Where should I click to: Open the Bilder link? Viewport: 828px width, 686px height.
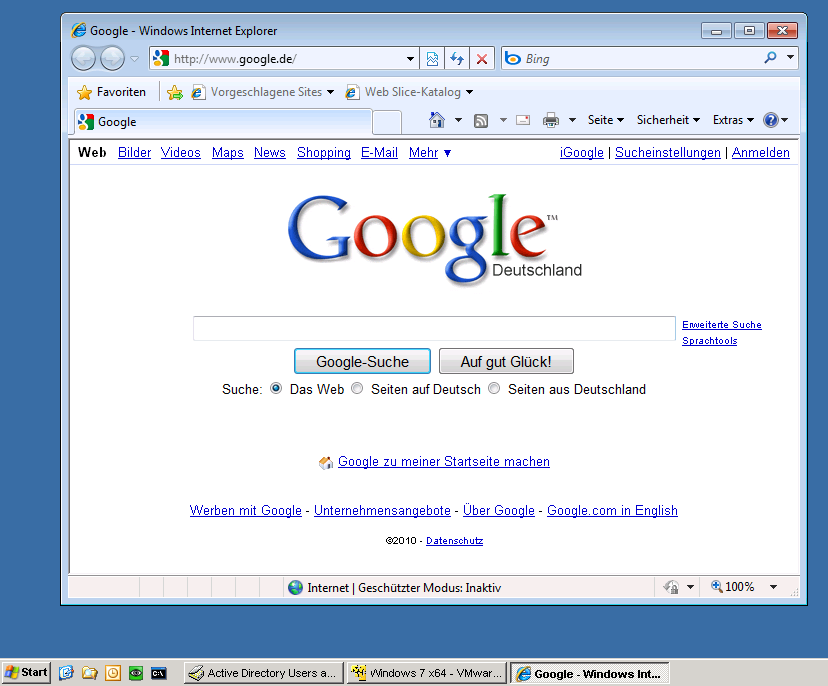point(134,153)
